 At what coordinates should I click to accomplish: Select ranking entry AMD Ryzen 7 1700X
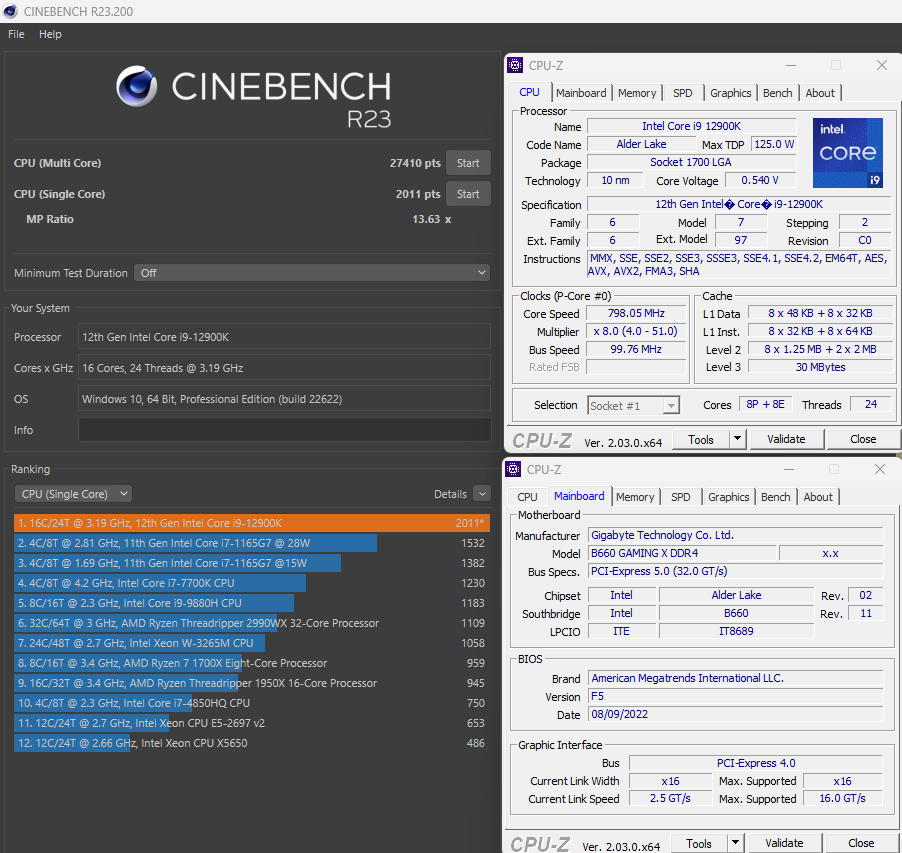(x=251, y=663)
